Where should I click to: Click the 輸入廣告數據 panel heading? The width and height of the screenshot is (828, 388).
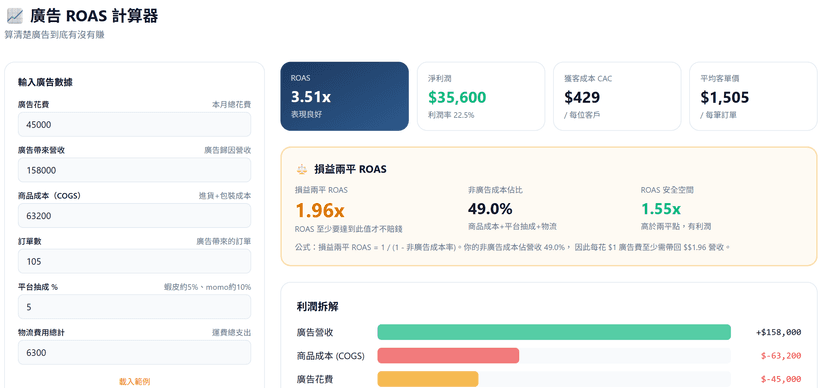tap(45, 82)
